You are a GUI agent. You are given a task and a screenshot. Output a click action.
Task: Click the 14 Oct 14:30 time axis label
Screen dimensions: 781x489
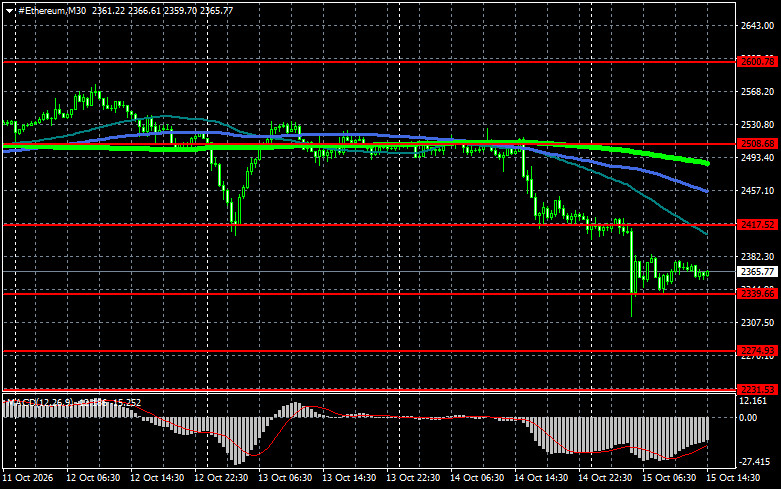point(541,478)
